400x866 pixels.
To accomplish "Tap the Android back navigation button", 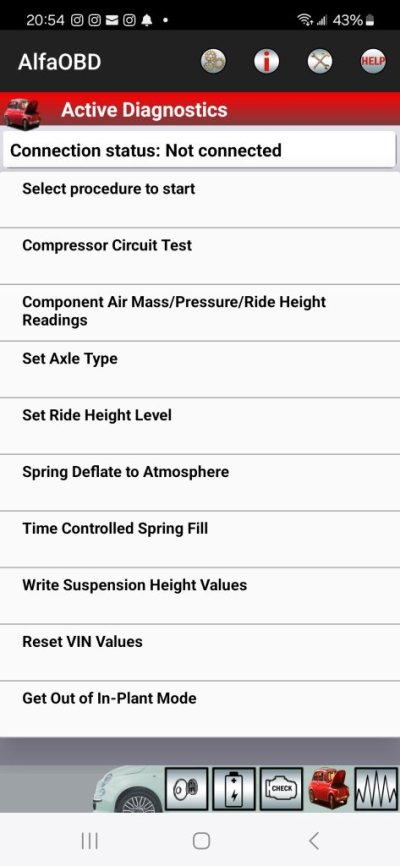I will [x=313, y=841].
